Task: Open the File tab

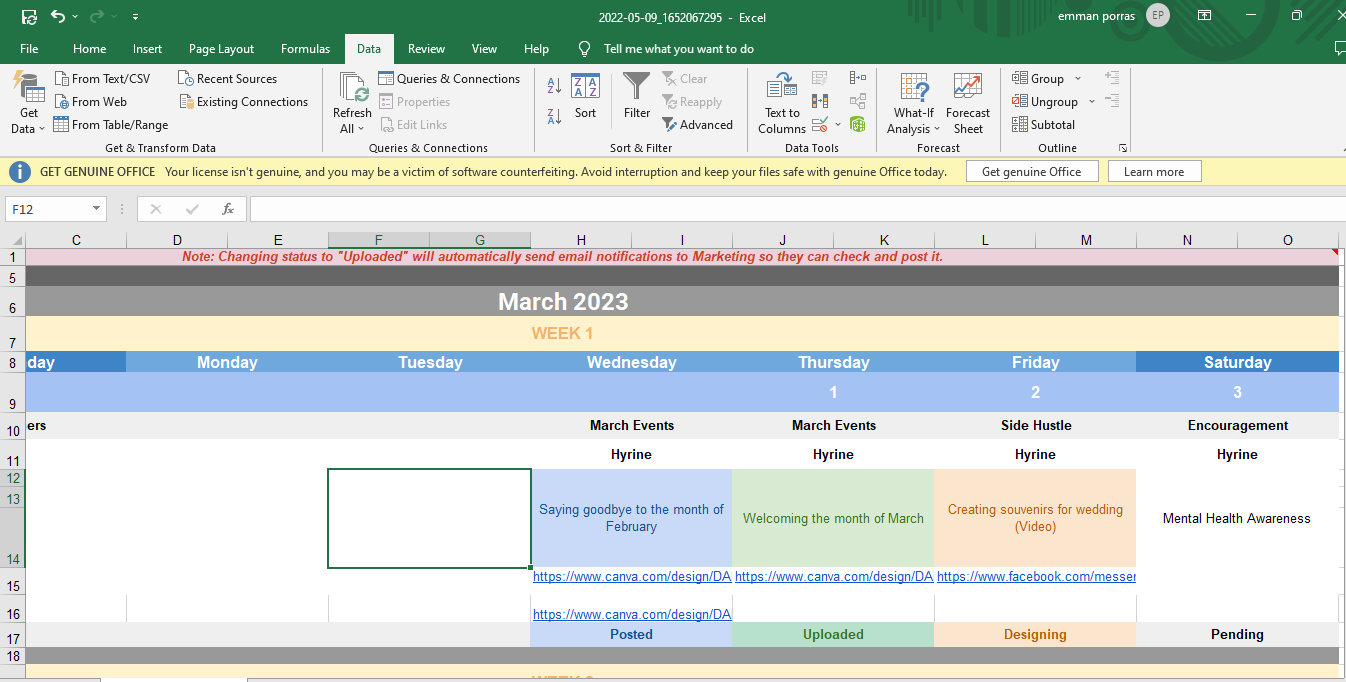Action: coord(29,48)
